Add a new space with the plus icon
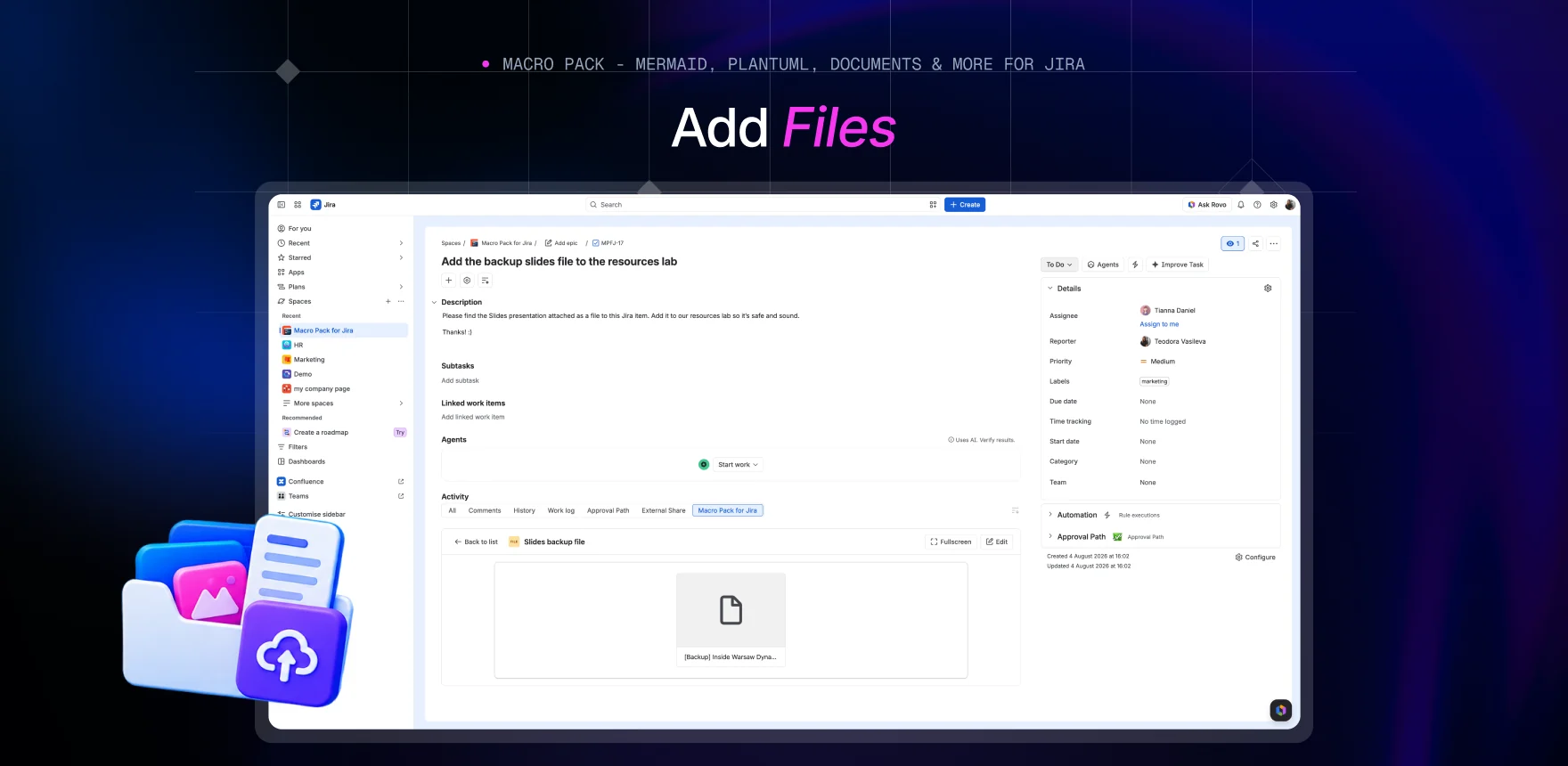Image resolution: width=1568 pixels, height=766 pixels. click(x=388, y=301)
